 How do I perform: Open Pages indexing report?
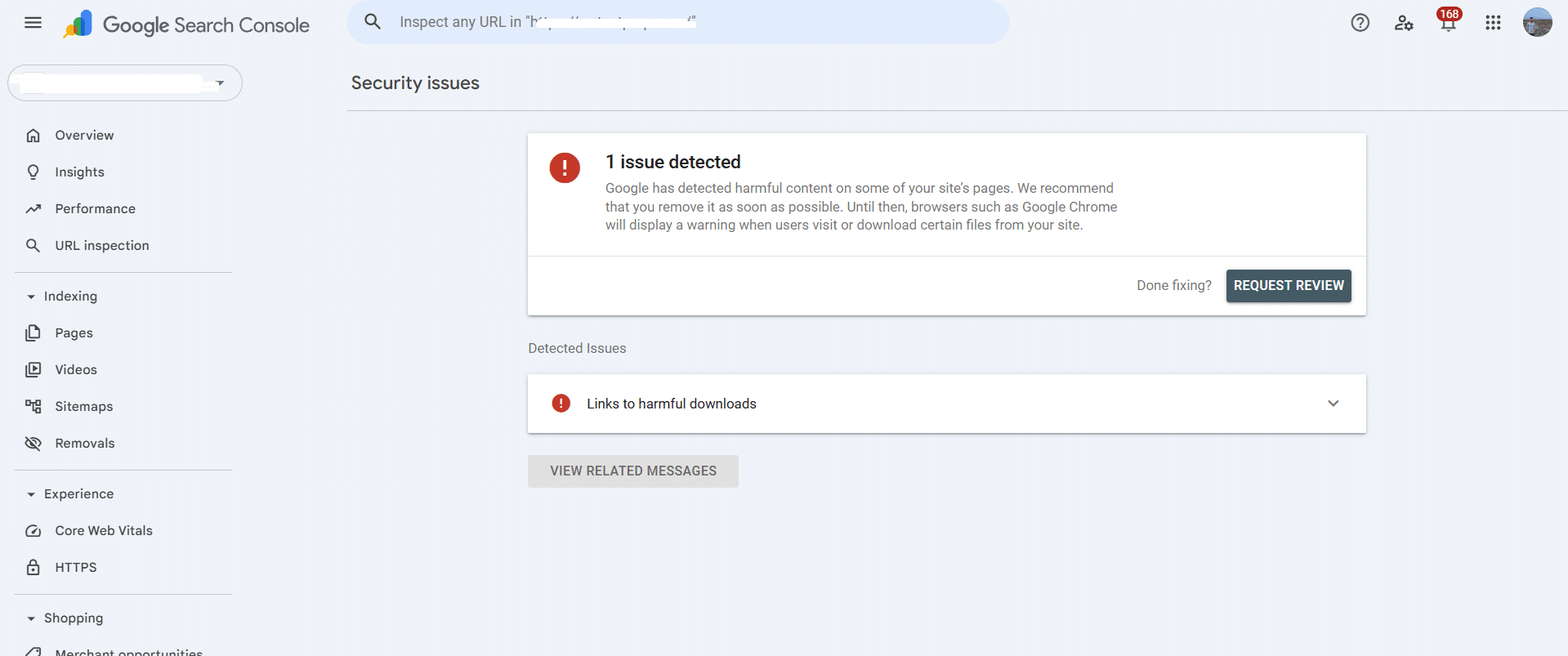coord(74,333)
